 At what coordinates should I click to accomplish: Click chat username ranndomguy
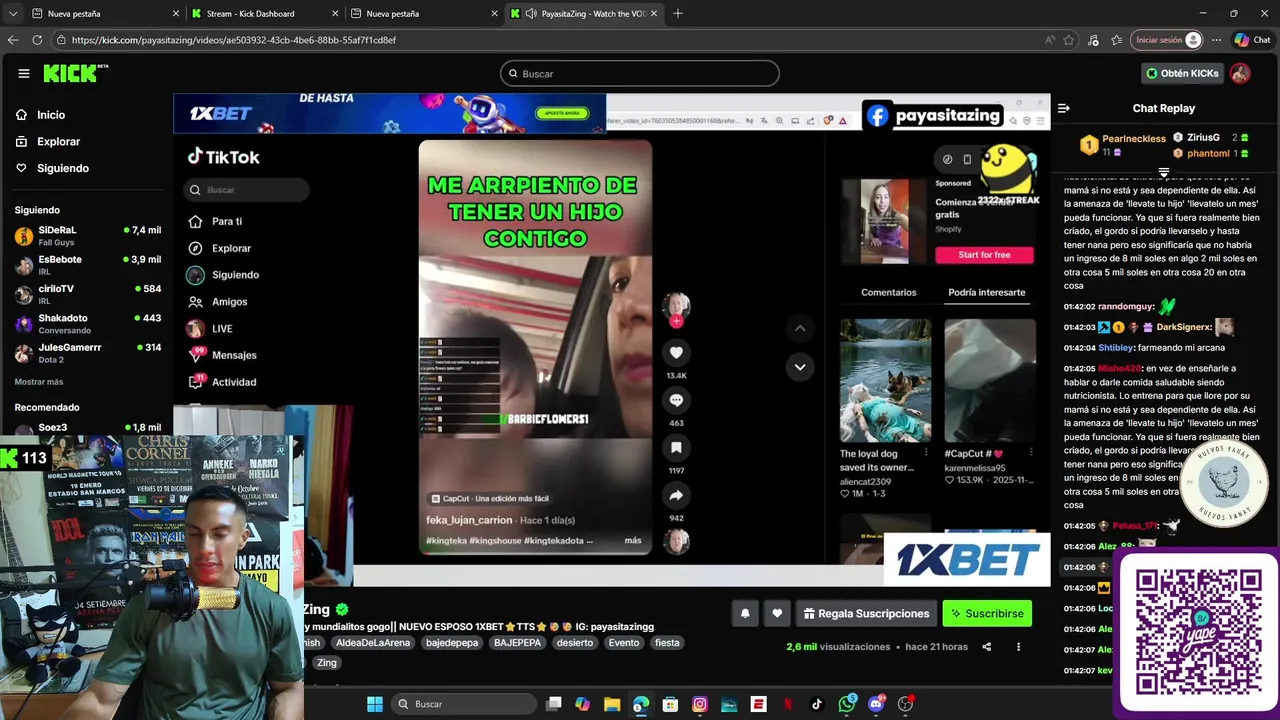[x=1126, y=307]
